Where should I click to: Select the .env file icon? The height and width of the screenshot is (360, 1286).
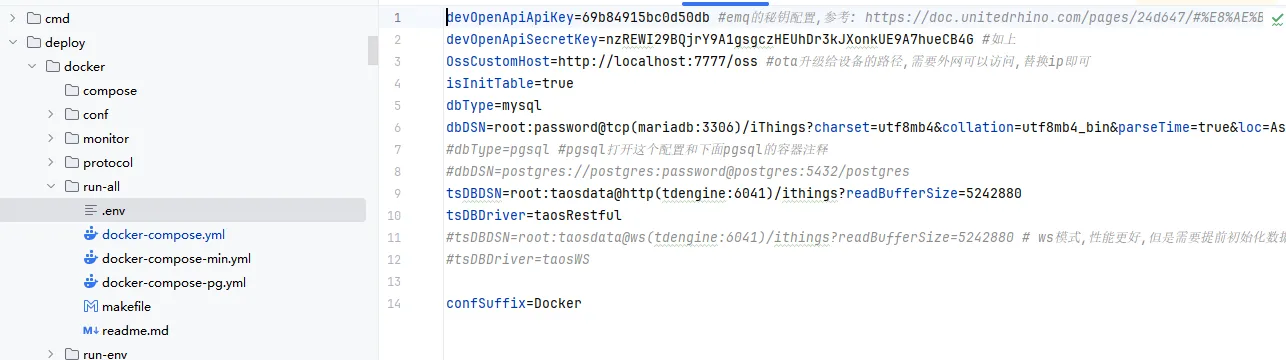[91, 210]
